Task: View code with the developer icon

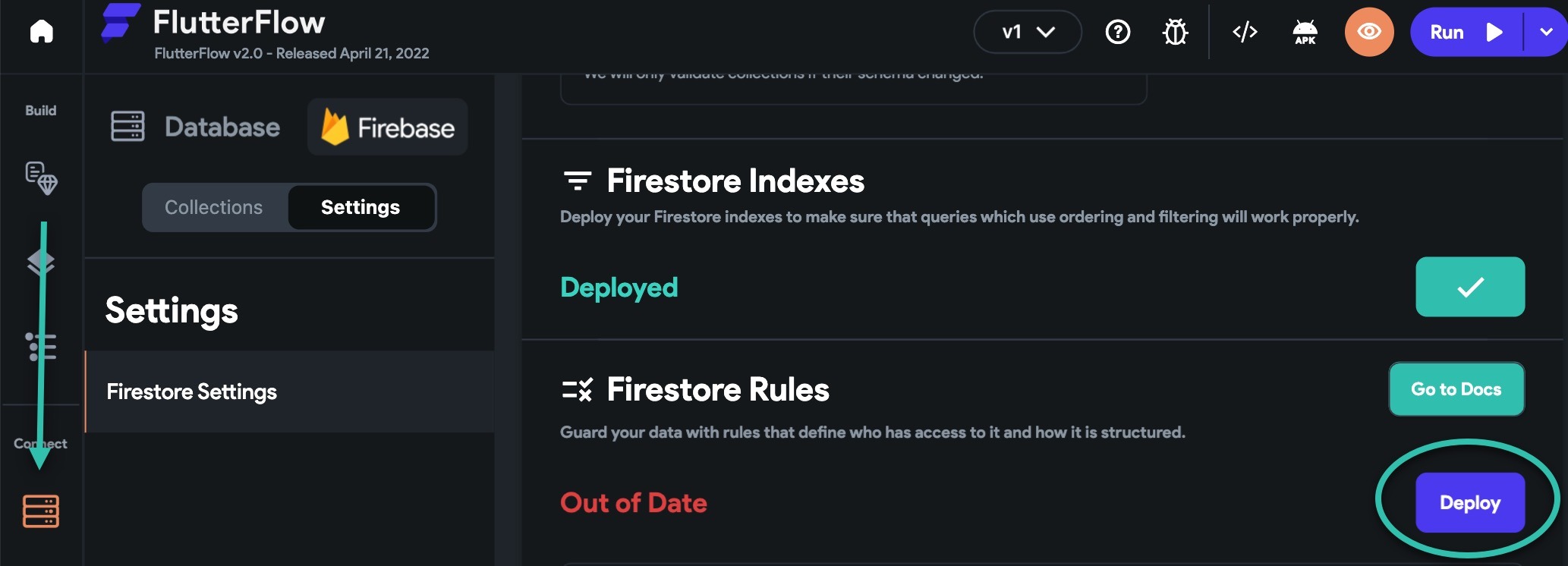Action: tap(1245, 32)
